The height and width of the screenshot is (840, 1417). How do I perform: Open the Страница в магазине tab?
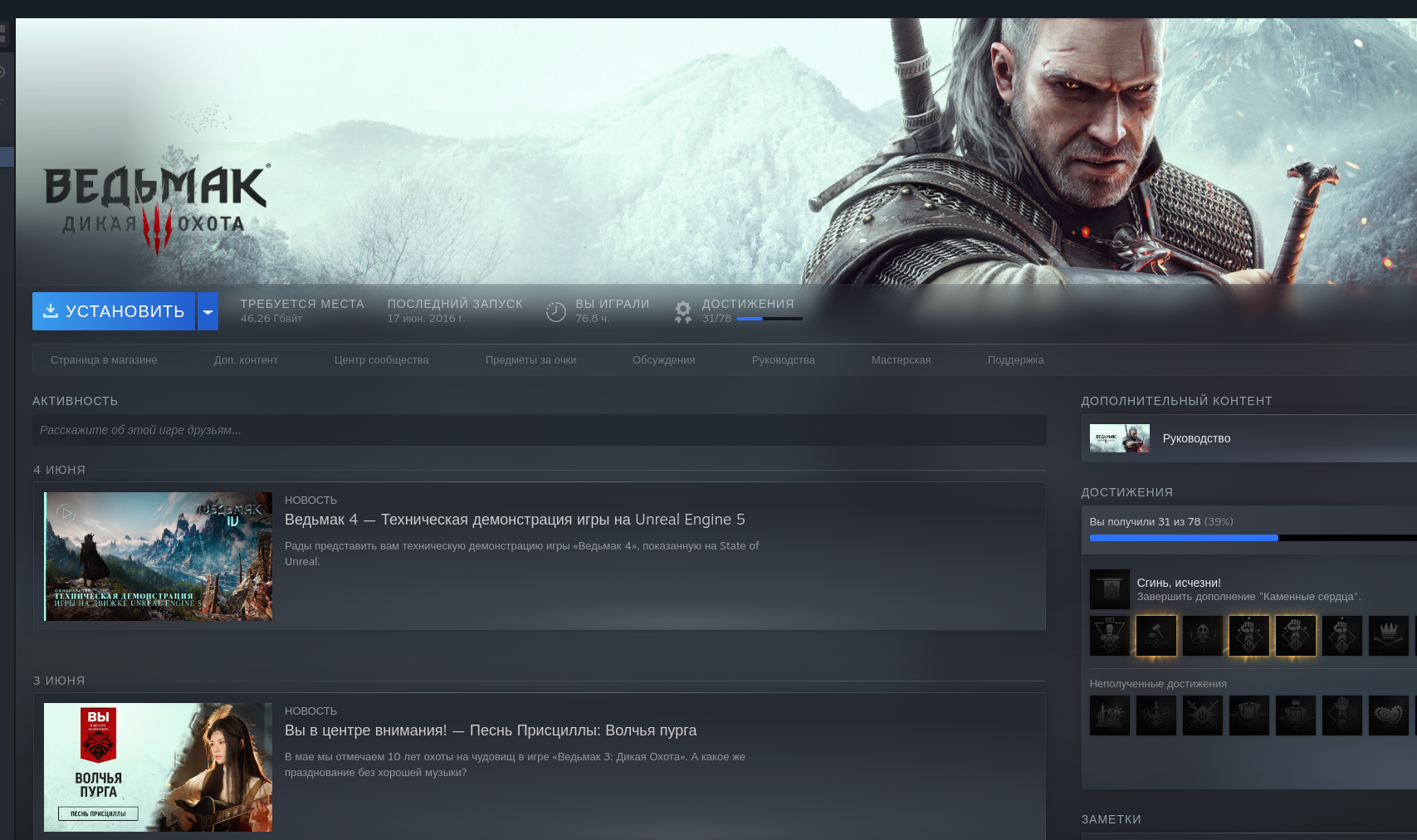(104, 360)
